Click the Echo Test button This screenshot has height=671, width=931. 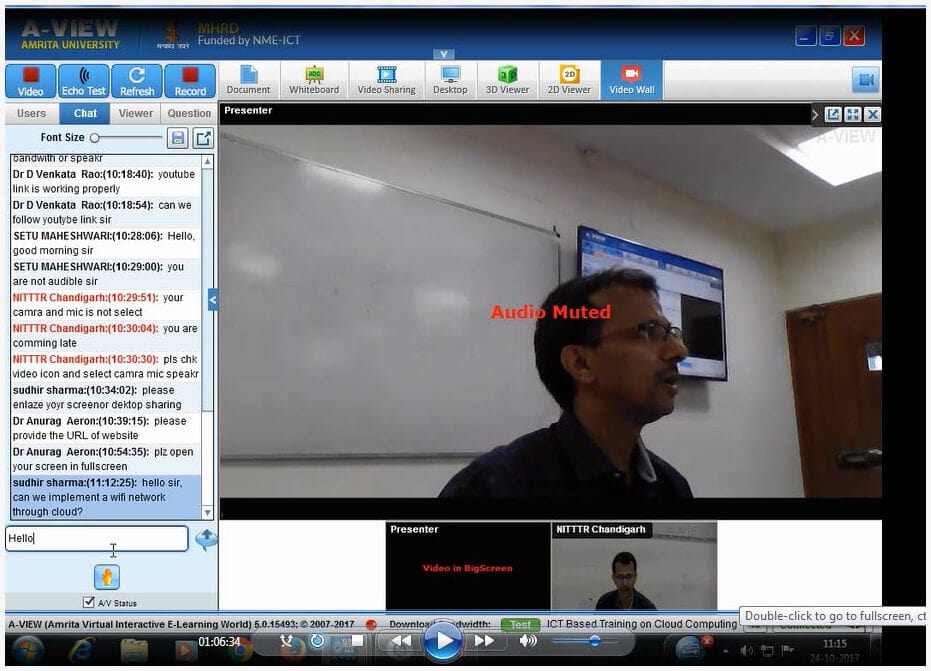click(83, 81)
